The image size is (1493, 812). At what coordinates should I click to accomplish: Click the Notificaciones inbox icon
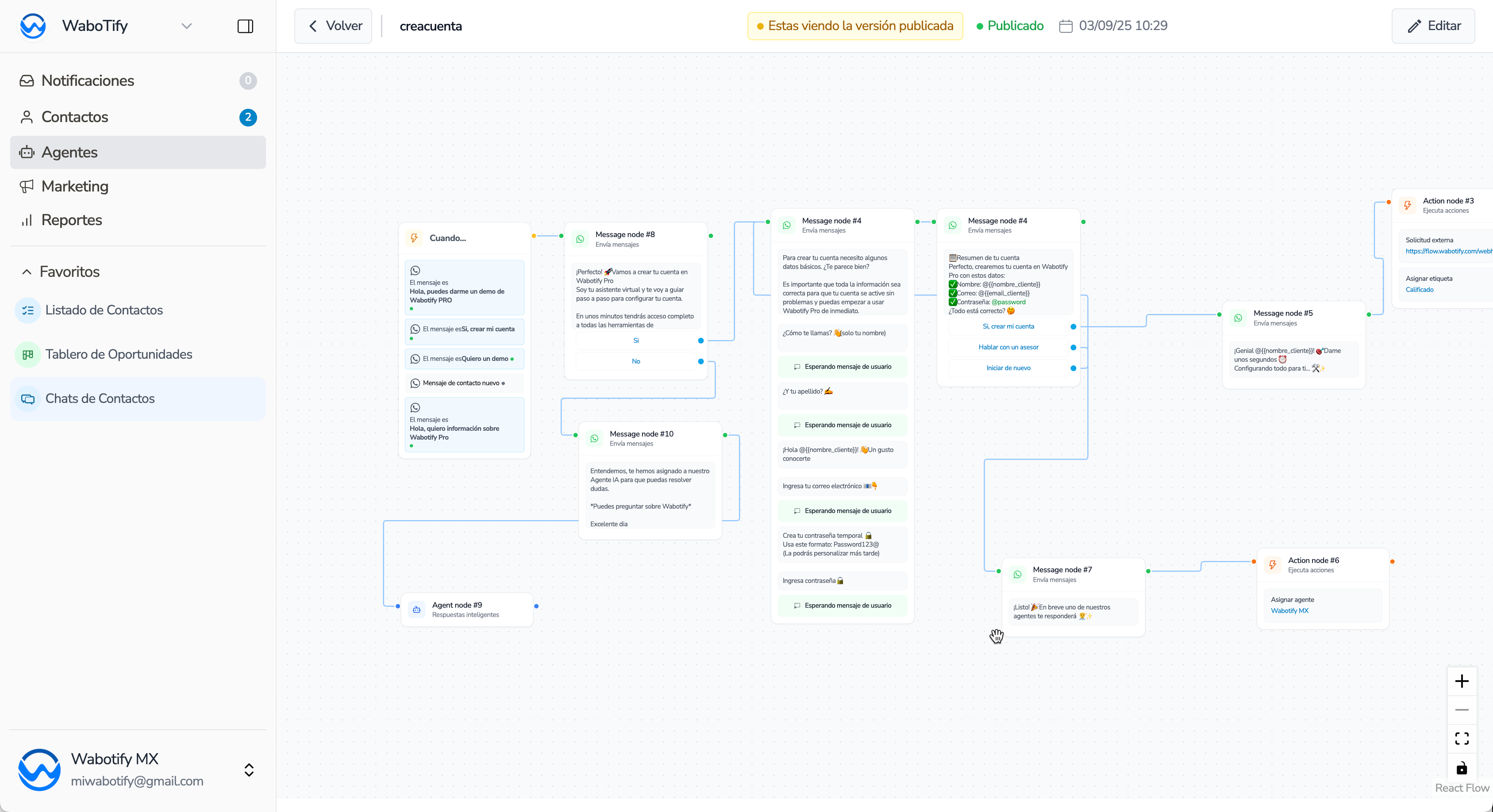click(x=27, y=80)
